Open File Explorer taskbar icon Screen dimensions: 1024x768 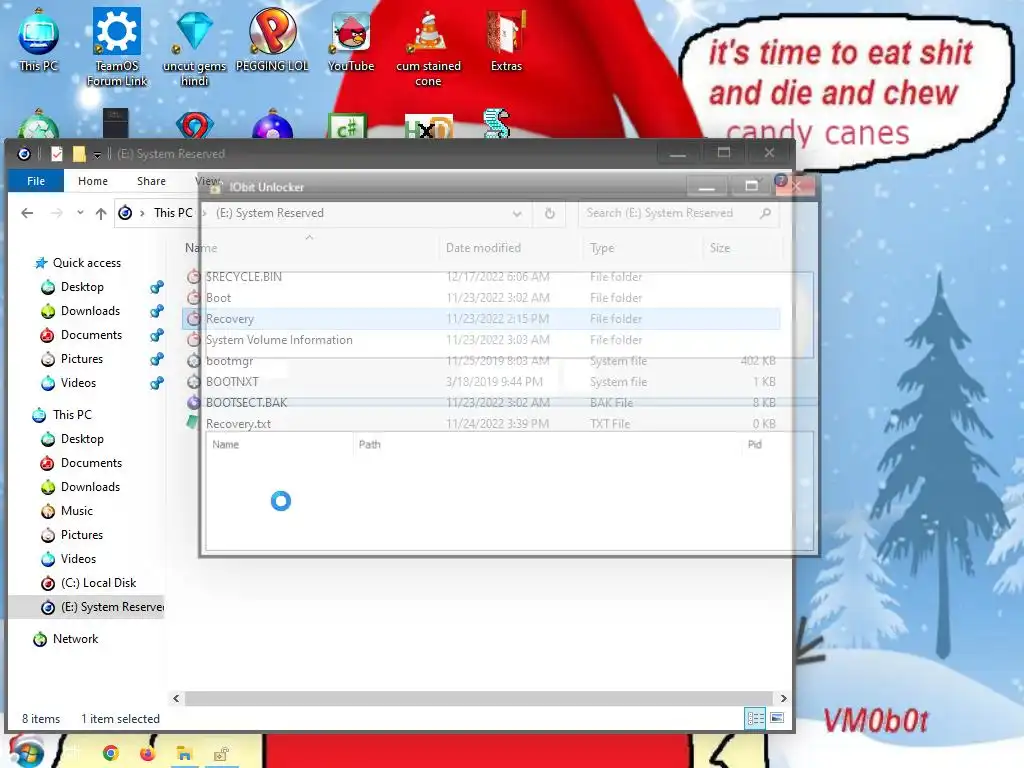tap(184, 754)
